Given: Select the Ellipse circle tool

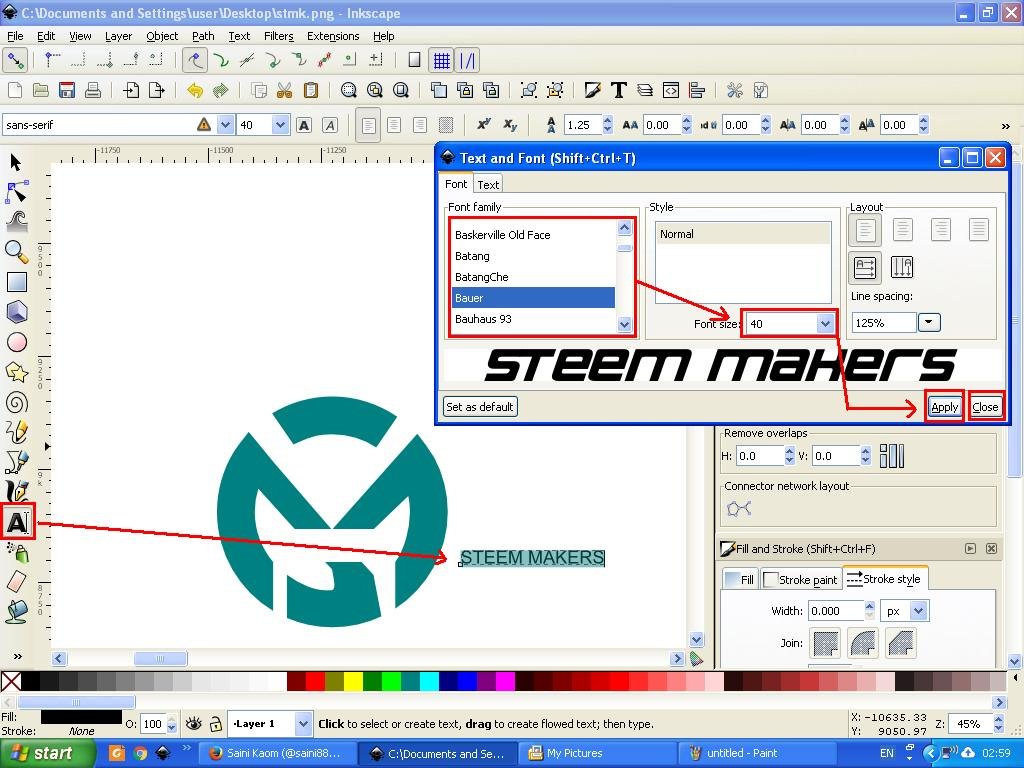Looking at the screenshot, I should click(x=16, y=342).
